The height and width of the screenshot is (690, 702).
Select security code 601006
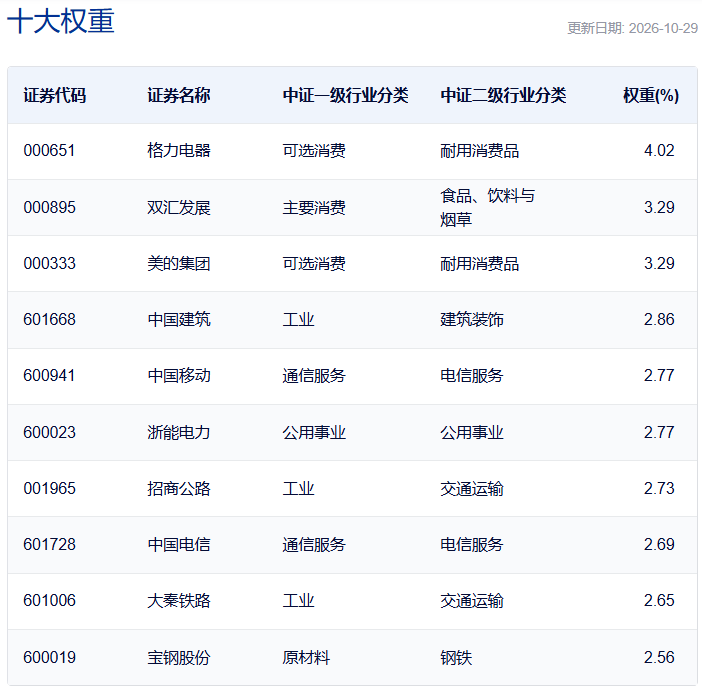(x=49, y=600)
